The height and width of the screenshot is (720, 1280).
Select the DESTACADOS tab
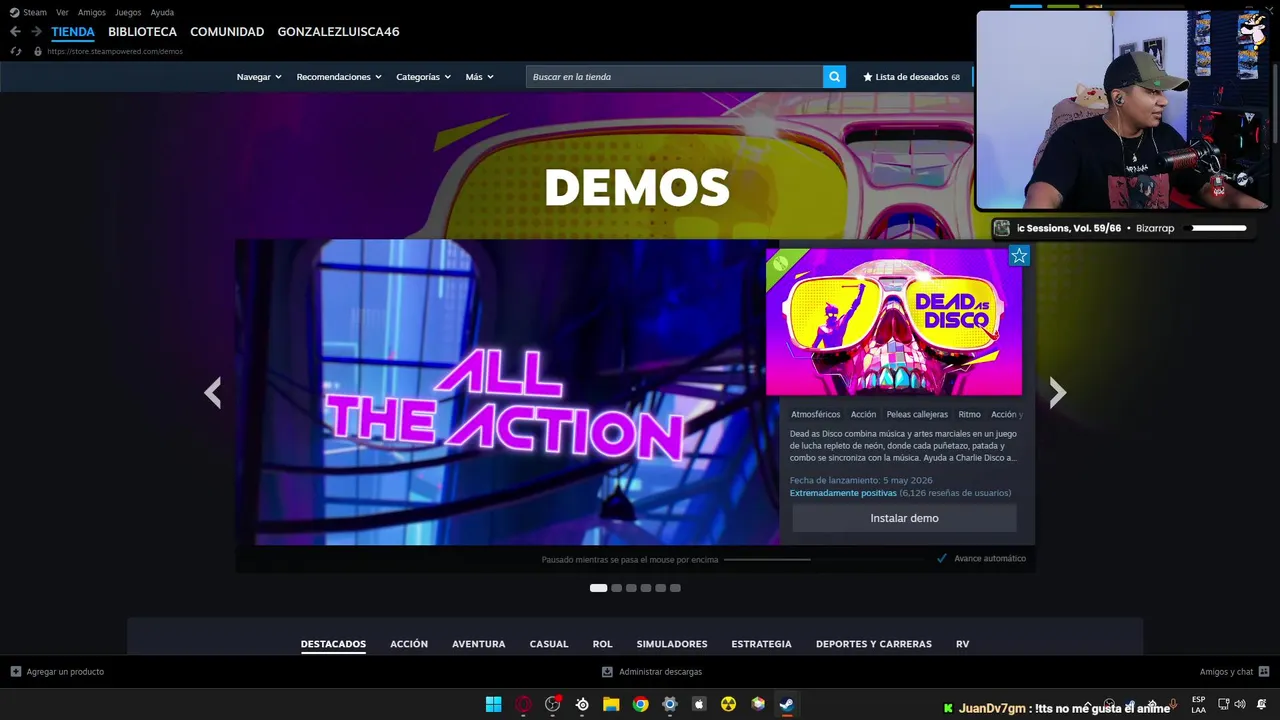click(333, 644)
